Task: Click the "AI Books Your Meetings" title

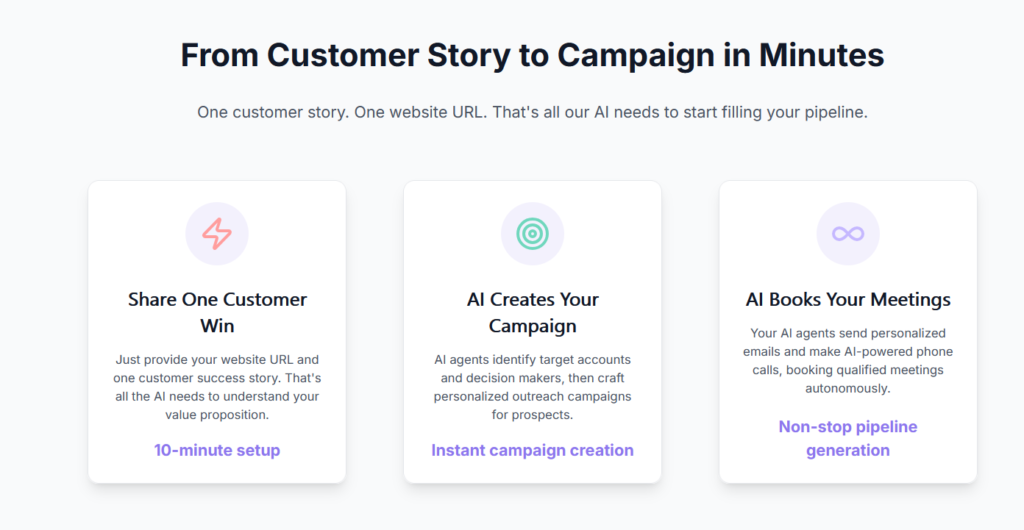Action: [848, 299]
